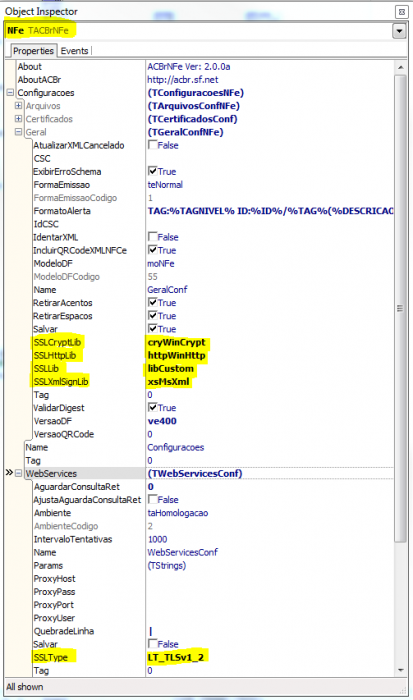This screenshot has height=700, width=413.
Task: Select the ProxyPass property
Action: (x=54, y=592)
